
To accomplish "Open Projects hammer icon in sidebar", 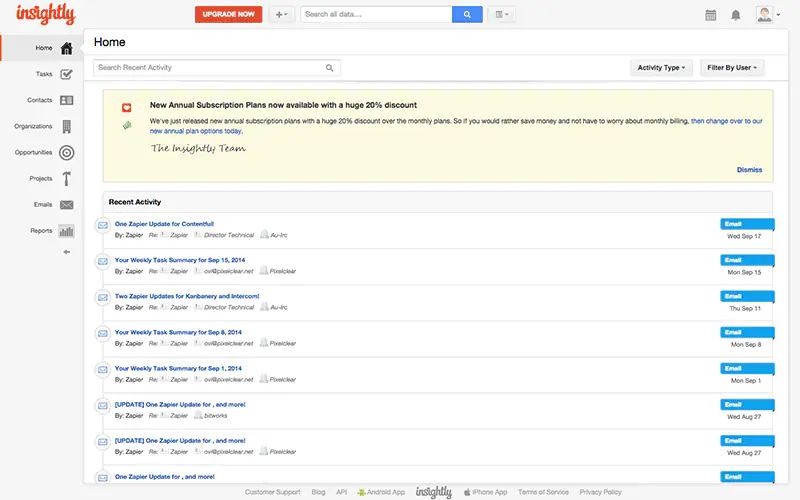I will point(66,179).
